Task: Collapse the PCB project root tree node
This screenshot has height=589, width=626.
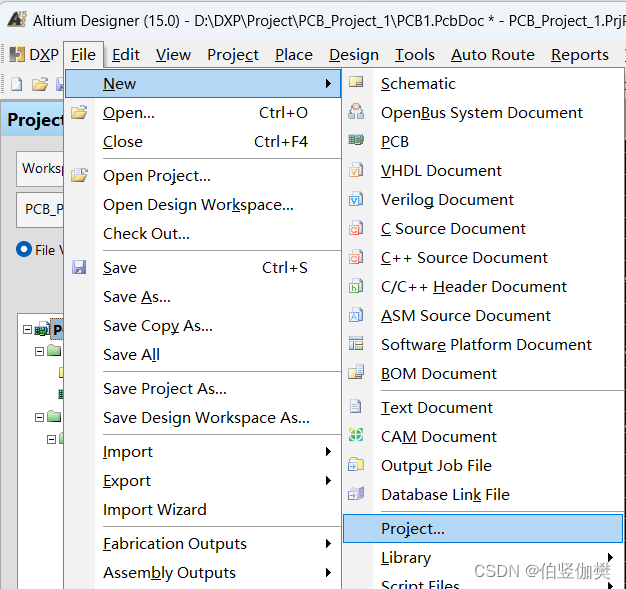Action: [x=27, y=329]
